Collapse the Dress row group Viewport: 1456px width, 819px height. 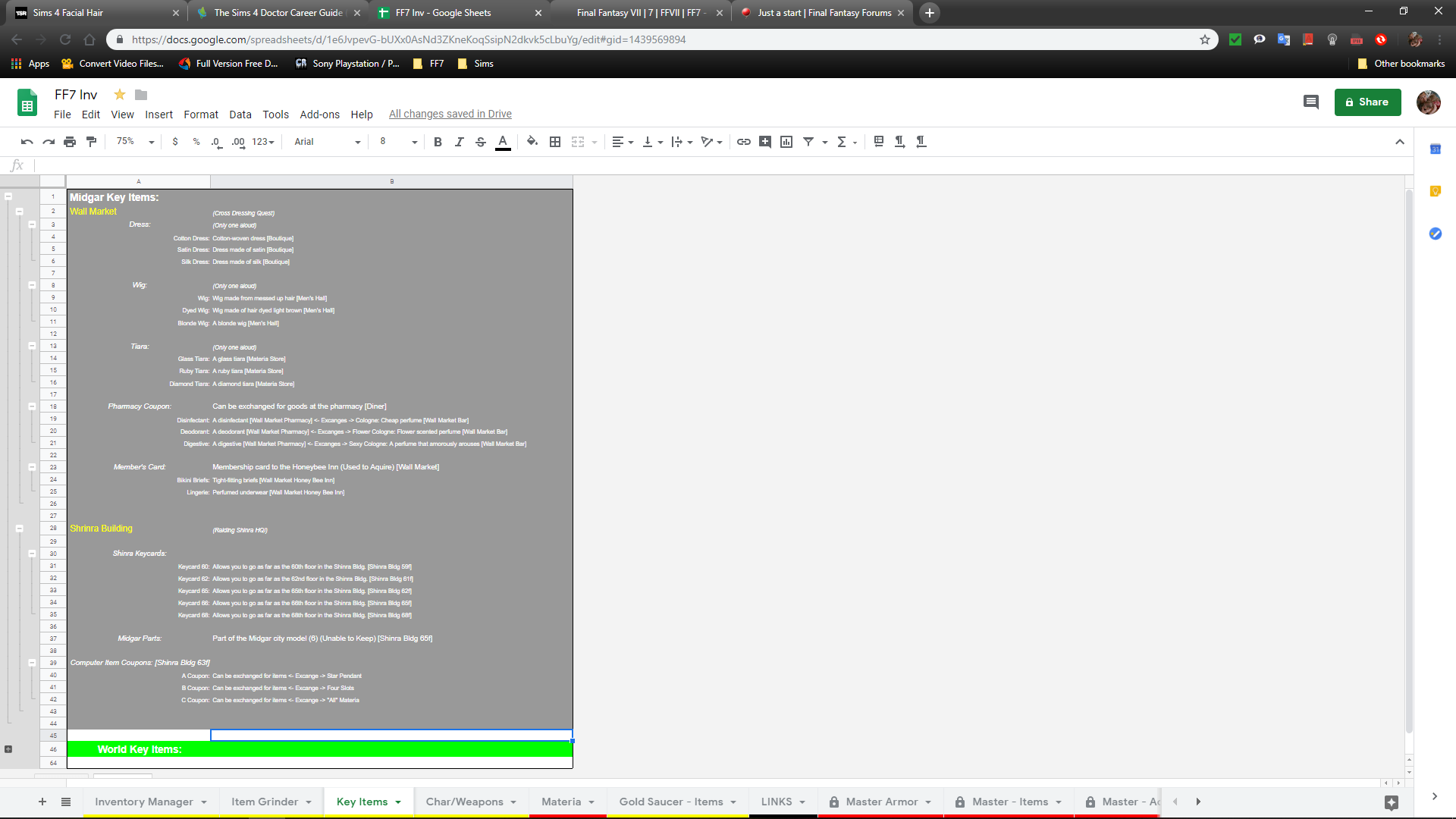tap(32, 224)
